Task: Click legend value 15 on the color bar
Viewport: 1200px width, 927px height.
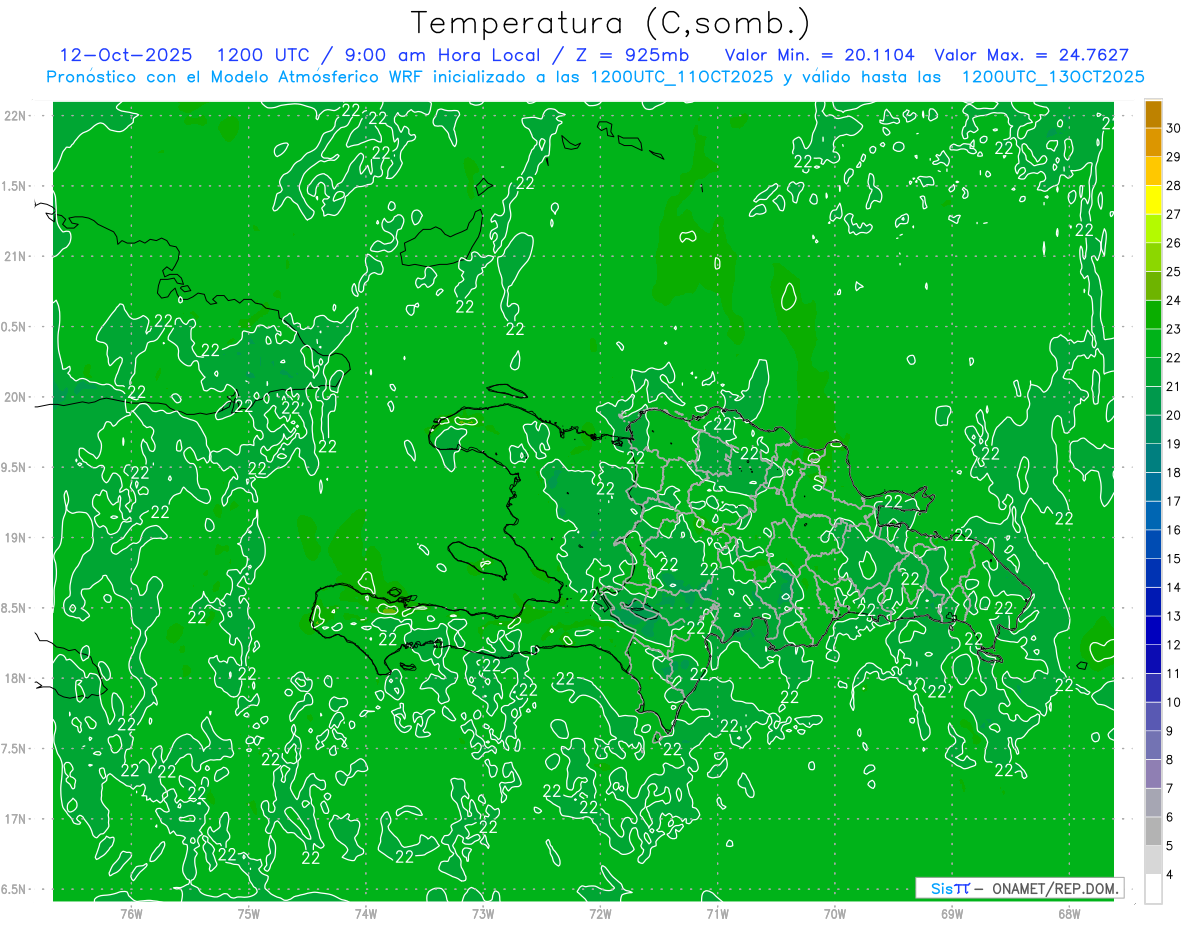Action: tap(1174, 559)
